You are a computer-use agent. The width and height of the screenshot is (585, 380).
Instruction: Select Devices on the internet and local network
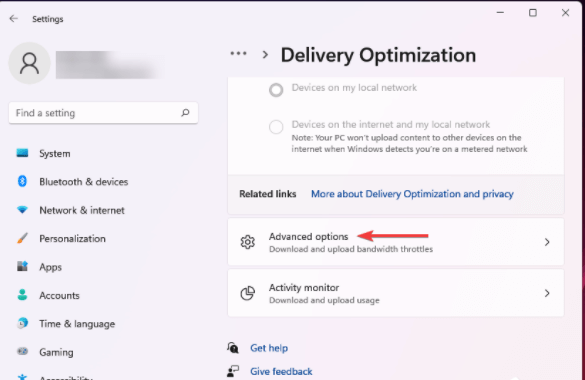(x=276, y=127)
